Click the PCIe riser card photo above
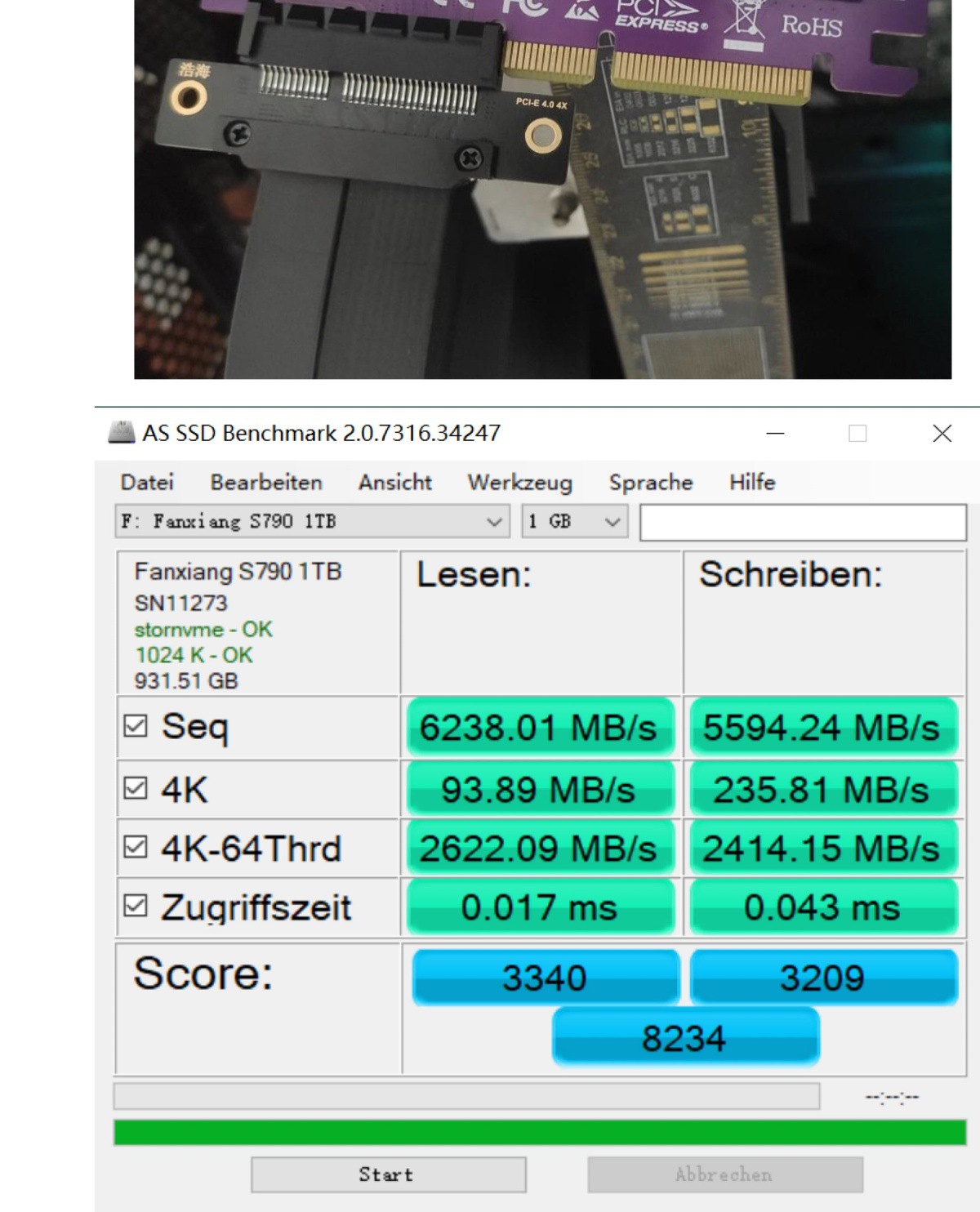Viewport: 980px width, 1212px height. [542, 189]
